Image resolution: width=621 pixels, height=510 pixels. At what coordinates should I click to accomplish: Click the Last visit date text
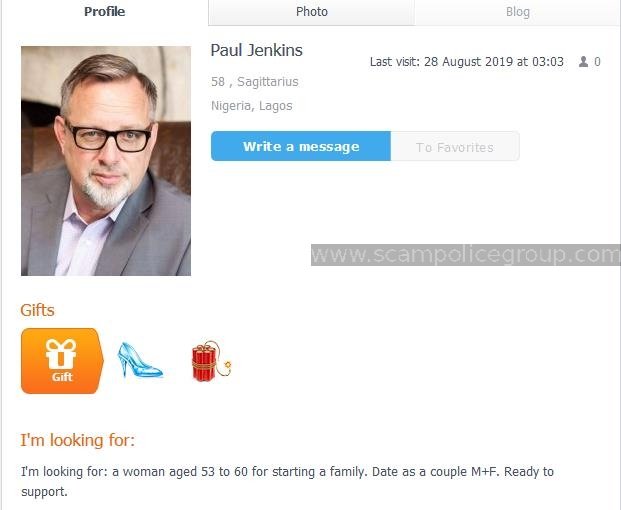[467, 62]
